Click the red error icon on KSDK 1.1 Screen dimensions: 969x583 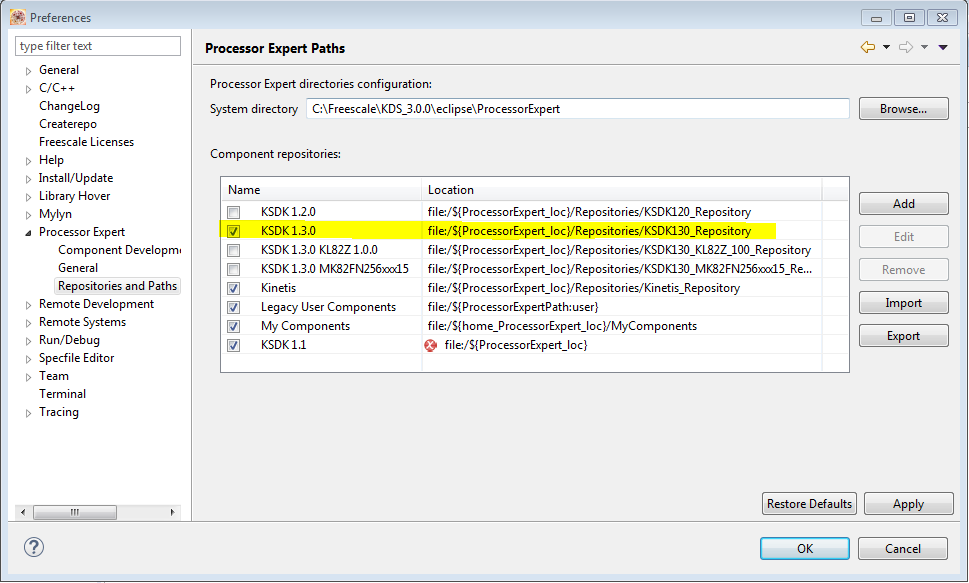pyautogui.click(x=431, y=345)
